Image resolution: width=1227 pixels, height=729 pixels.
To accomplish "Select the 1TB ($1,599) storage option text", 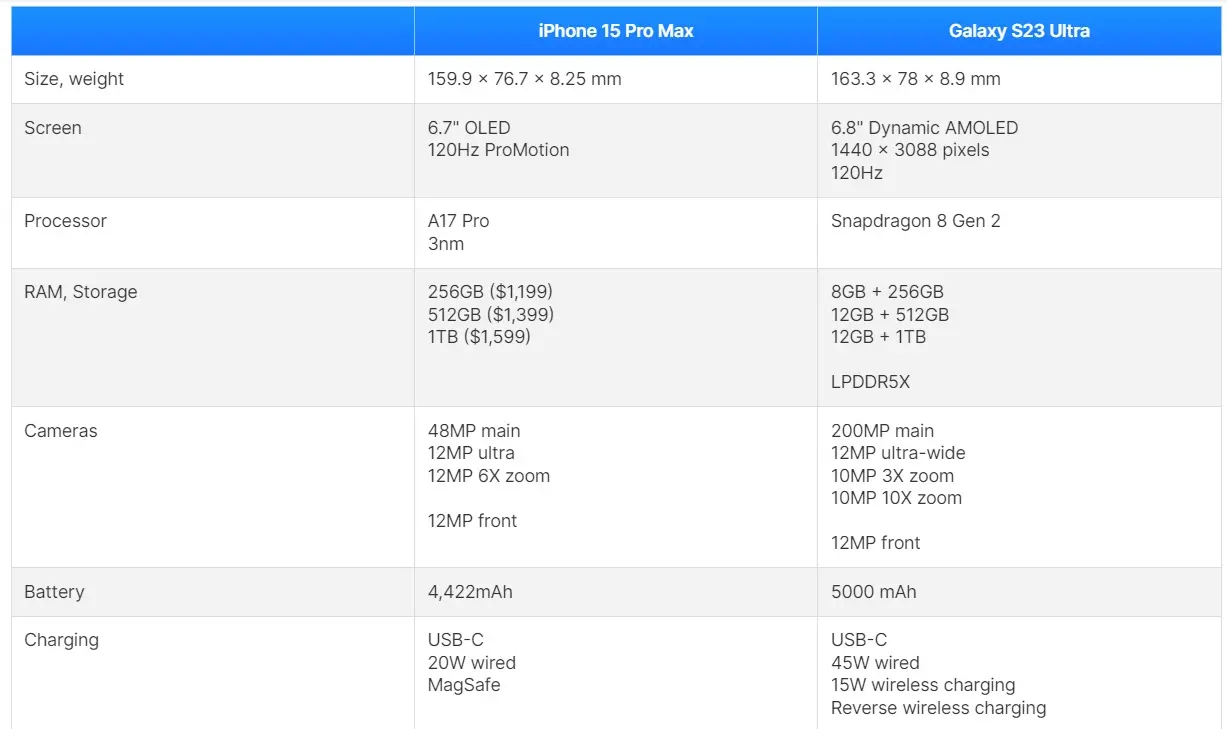I will click(479, 337).
